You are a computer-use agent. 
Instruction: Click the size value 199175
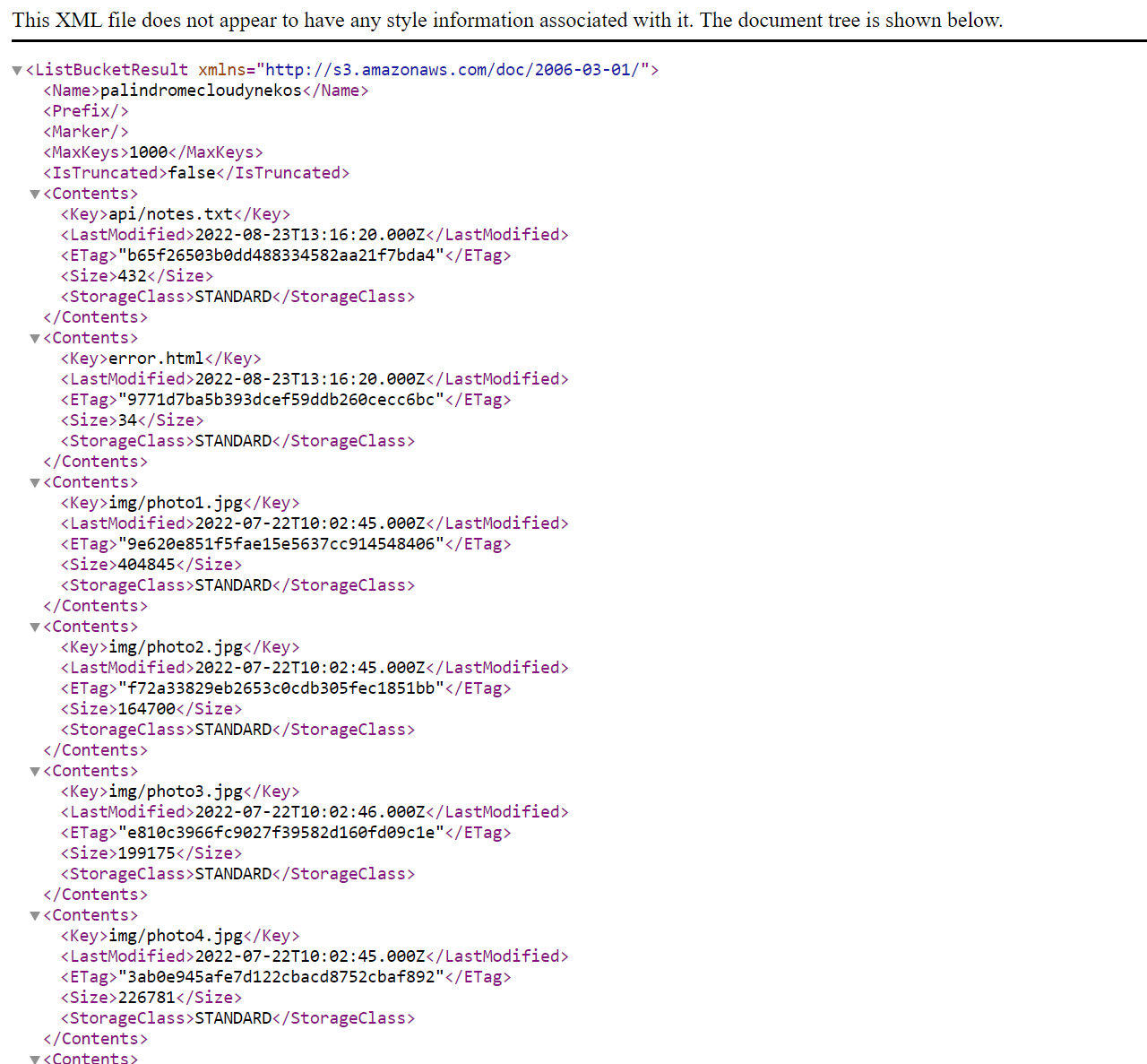click(147, 853)
